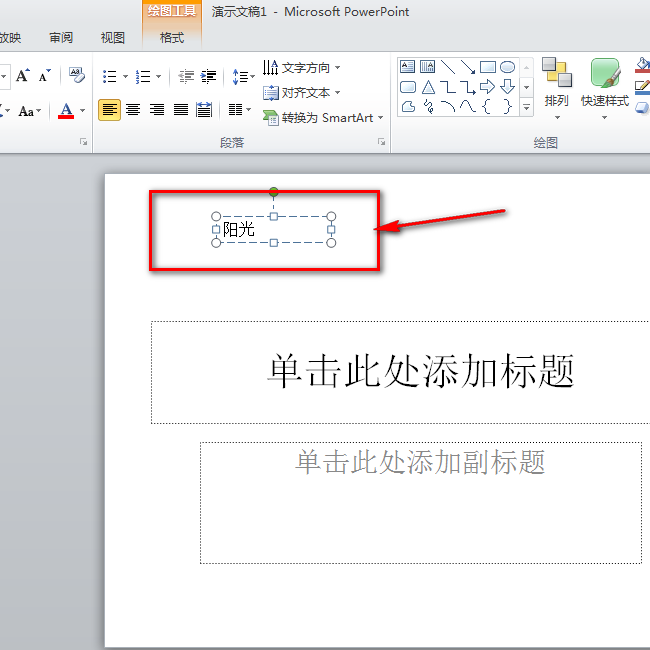Shrink the font size with the smaller A icon
The width and height of the screenshot is (650, 650).
(44, 75)
